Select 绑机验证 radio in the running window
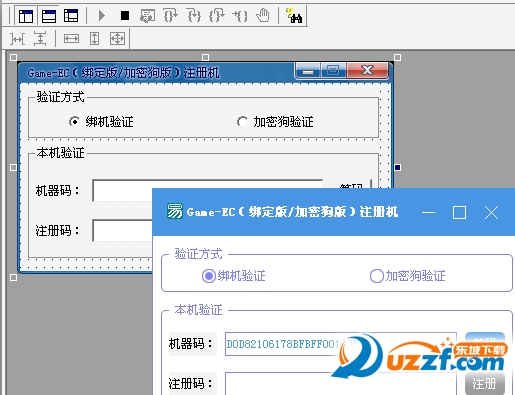 209,276
